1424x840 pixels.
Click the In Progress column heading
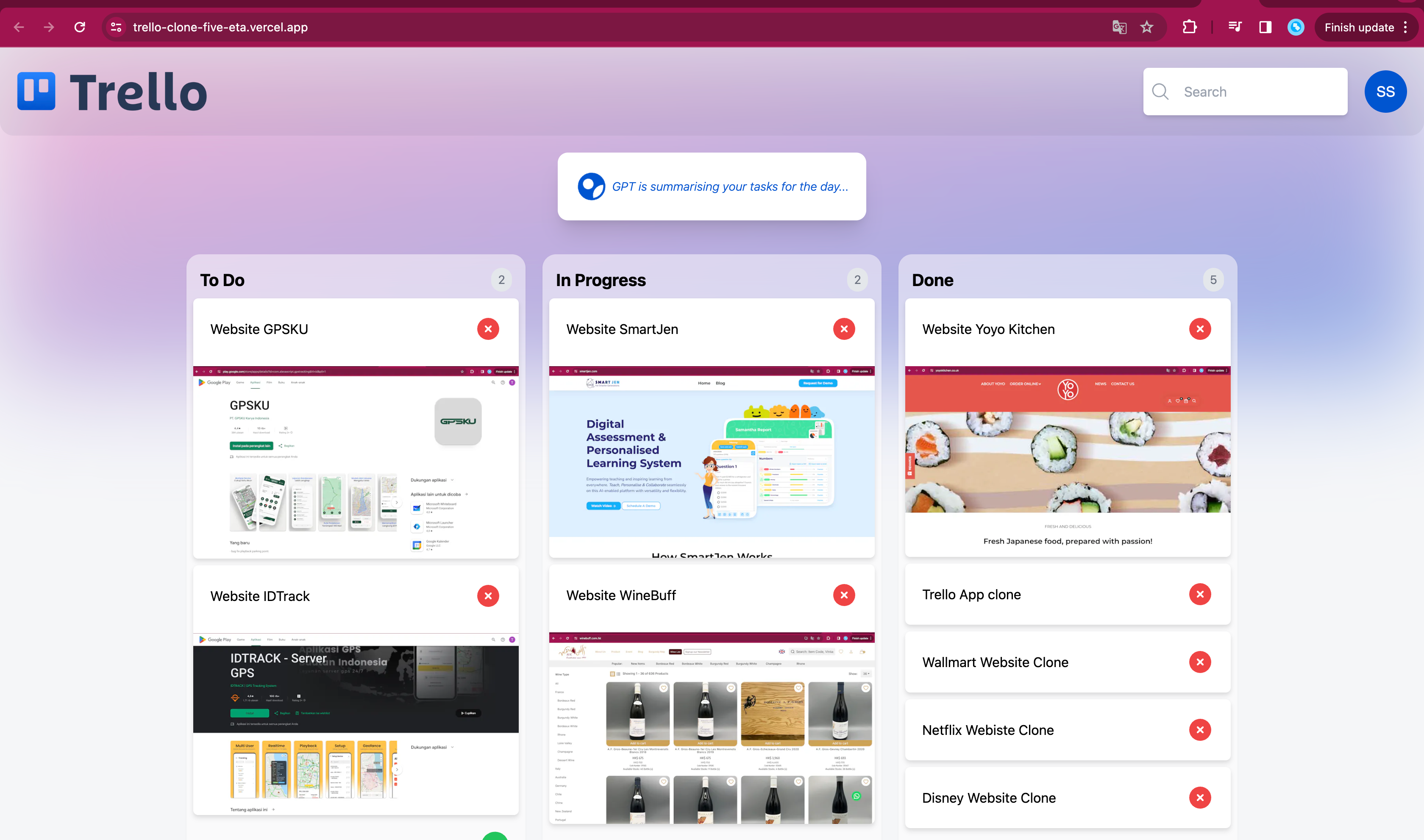coord(601,280)
